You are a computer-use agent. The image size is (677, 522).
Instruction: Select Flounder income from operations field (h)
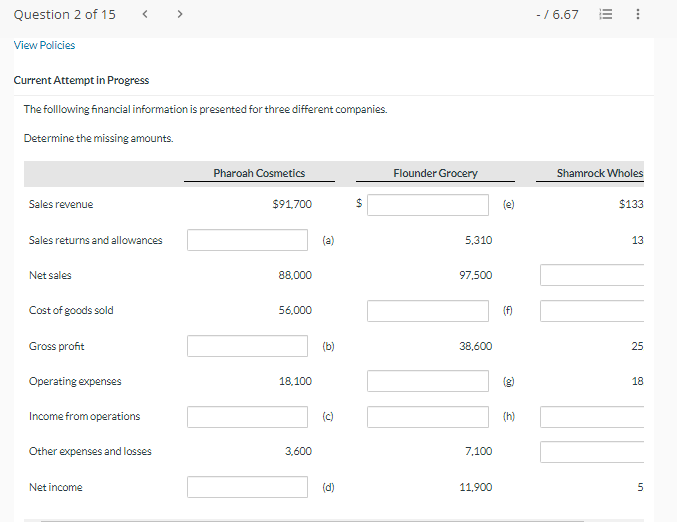(427, 416)
